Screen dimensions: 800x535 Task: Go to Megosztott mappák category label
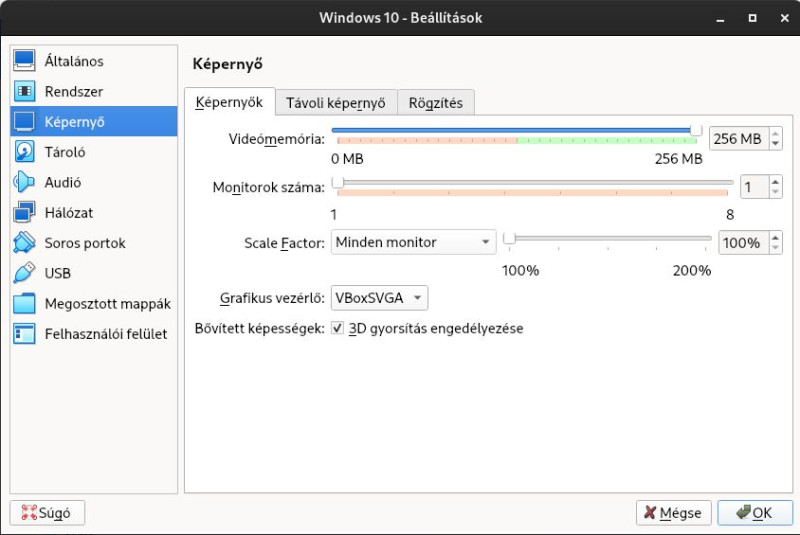click(108, 304)
